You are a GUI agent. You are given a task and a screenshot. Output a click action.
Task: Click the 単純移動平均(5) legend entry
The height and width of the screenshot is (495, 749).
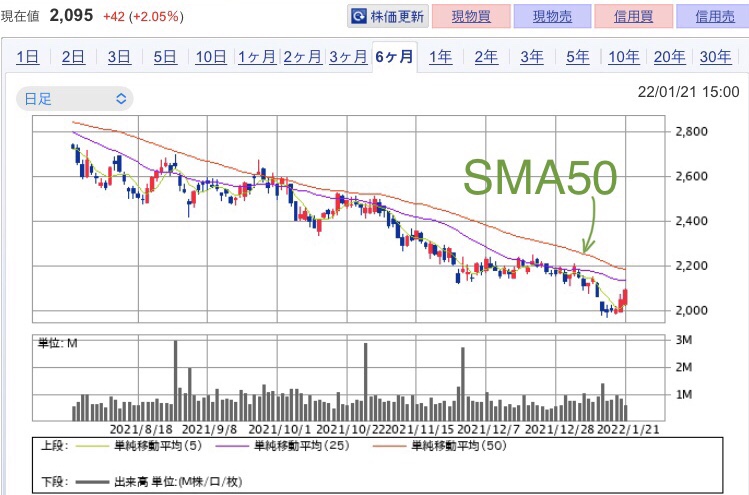[158, 446]
